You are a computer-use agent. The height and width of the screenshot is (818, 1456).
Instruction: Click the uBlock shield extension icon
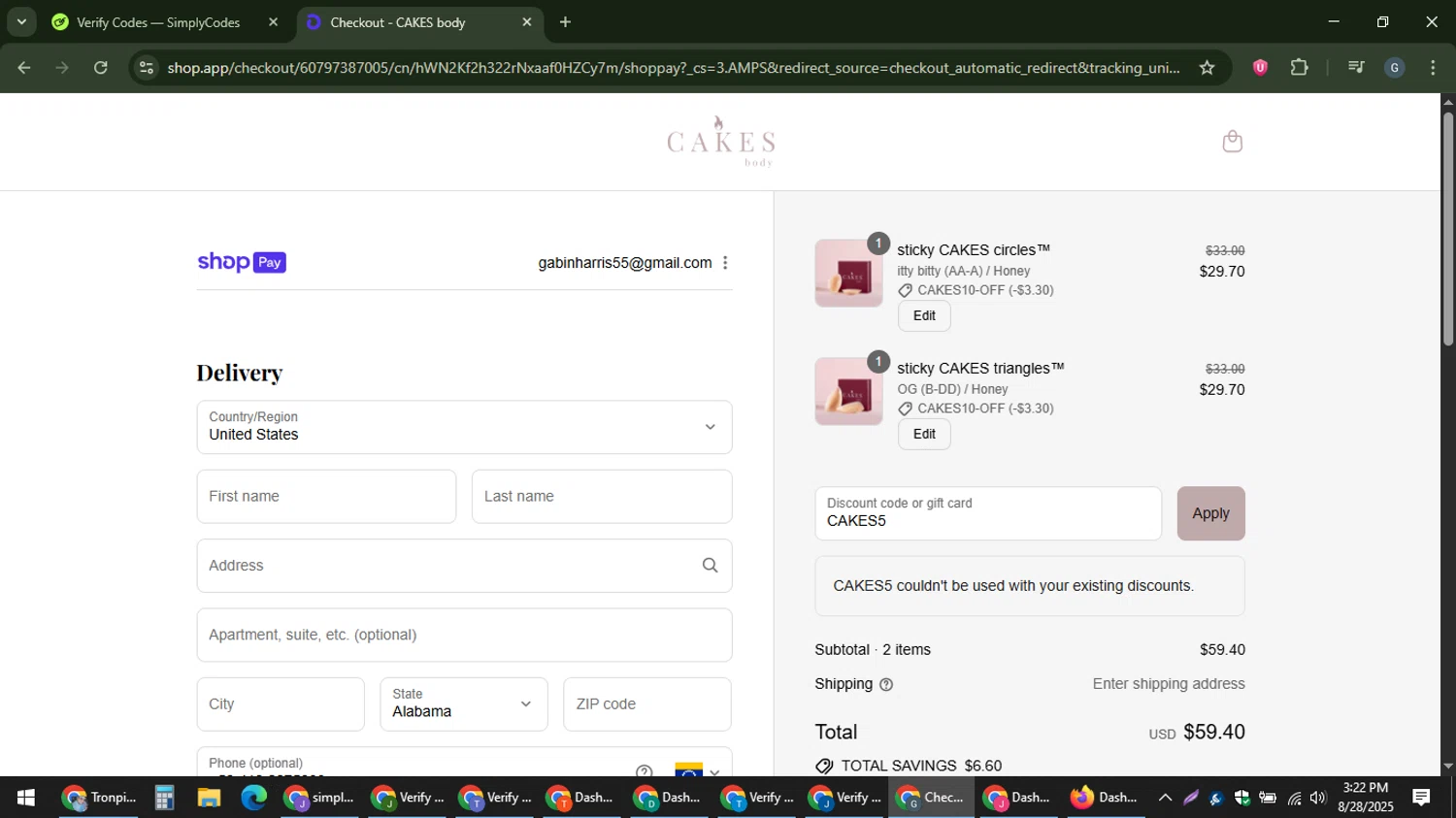pos(1260,68)
